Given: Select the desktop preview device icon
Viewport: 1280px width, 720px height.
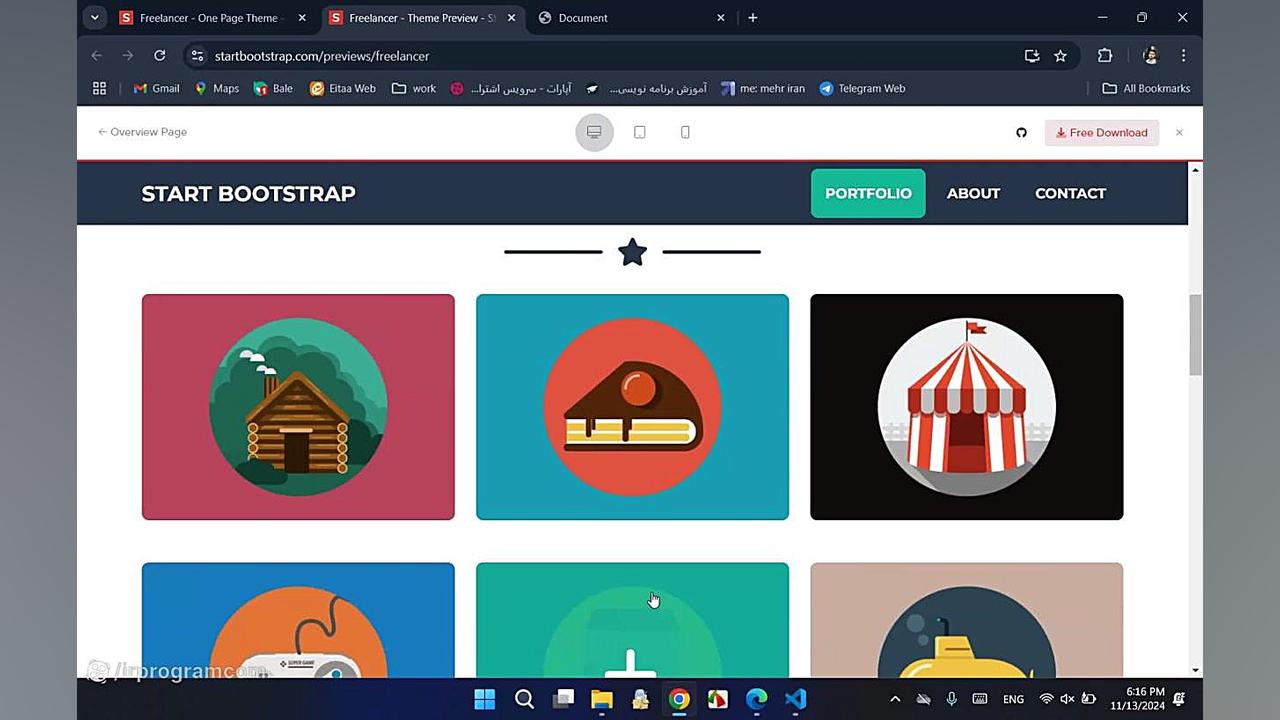Looking at the screenshot, I should [594, 132].
